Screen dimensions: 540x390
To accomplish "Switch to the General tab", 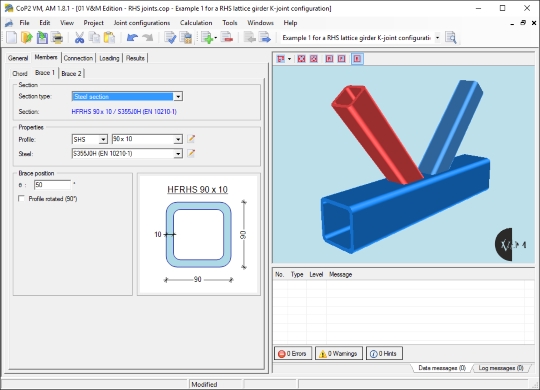I will (x=18, y=58).
